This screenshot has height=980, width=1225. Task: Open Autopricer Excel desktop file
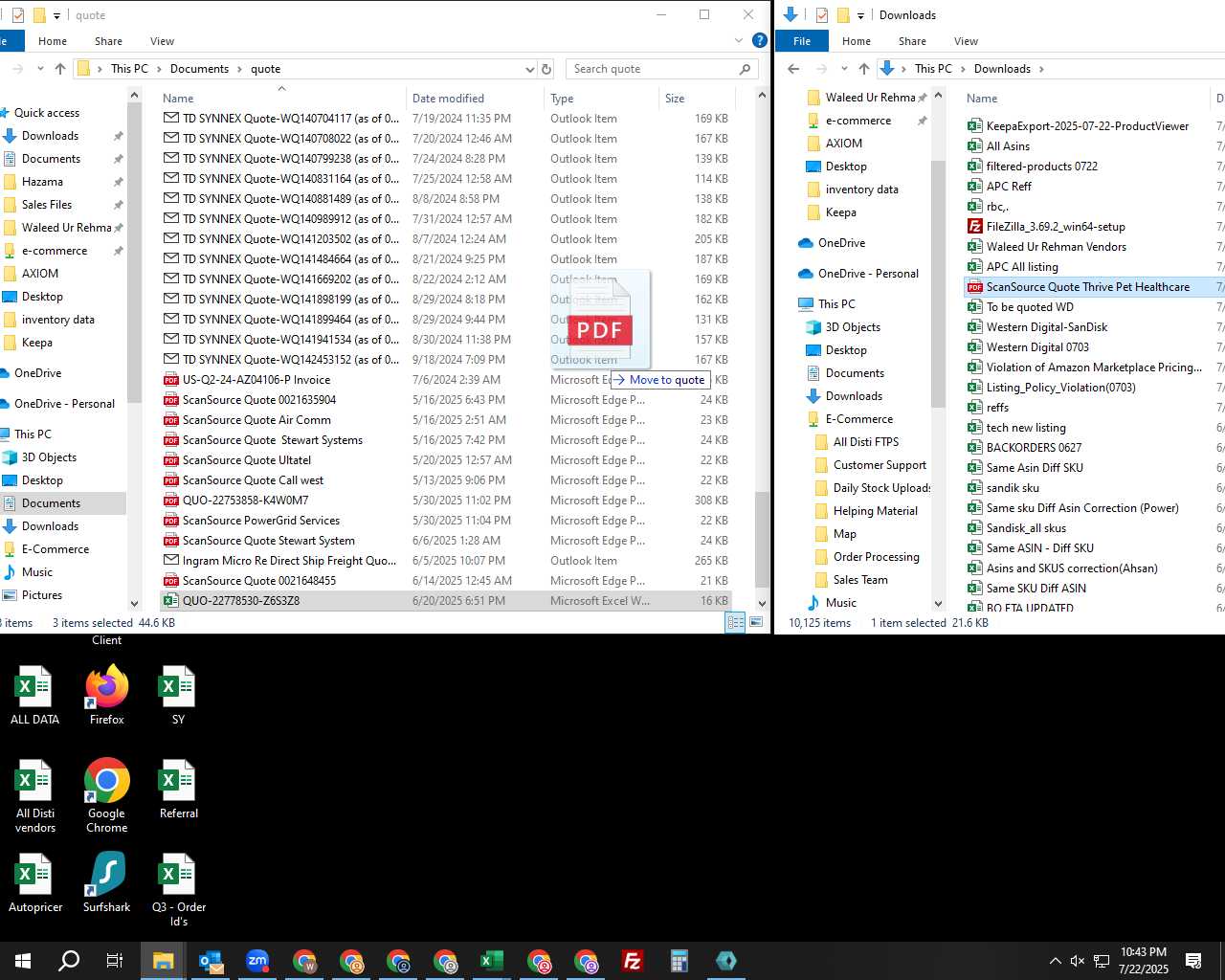pyautogui.click(x=35, y=883)
